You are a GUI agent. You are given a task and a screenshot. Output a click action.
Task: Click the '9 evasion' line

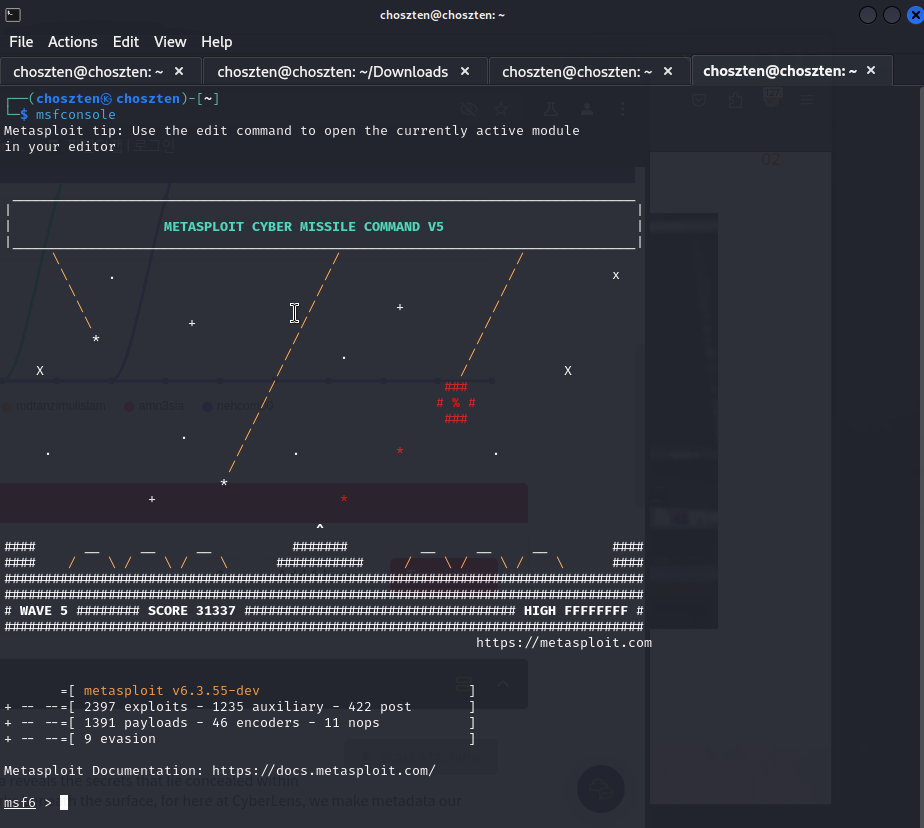tap(120, 738)
